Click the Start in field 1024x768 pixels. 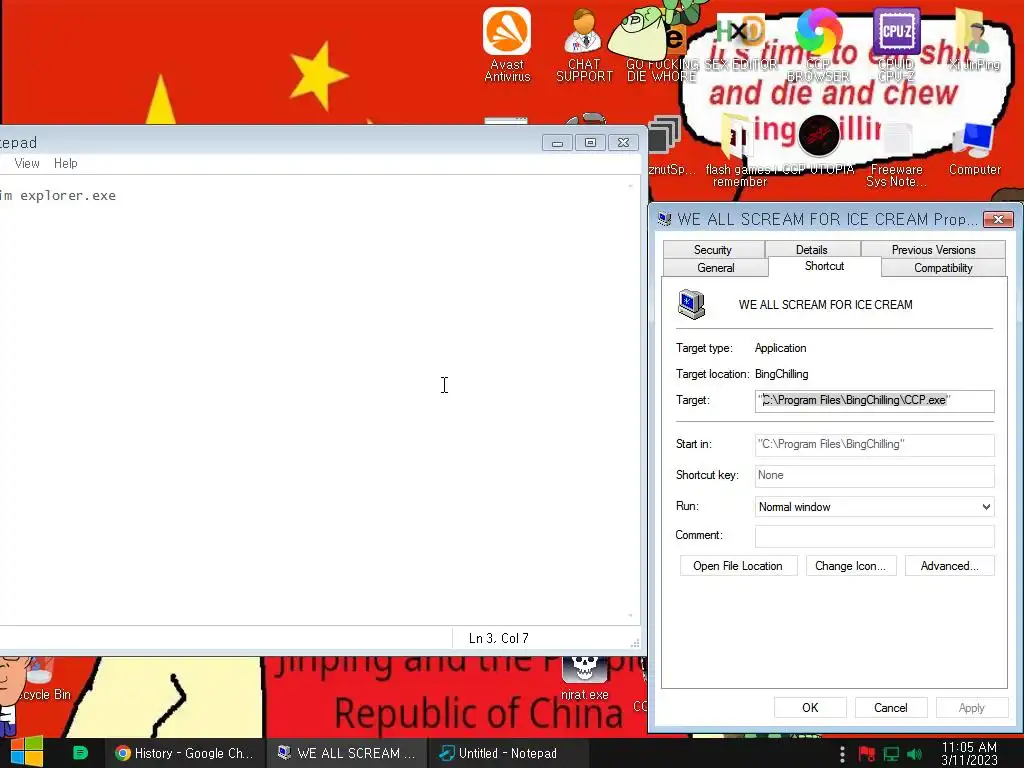(874, 444)
